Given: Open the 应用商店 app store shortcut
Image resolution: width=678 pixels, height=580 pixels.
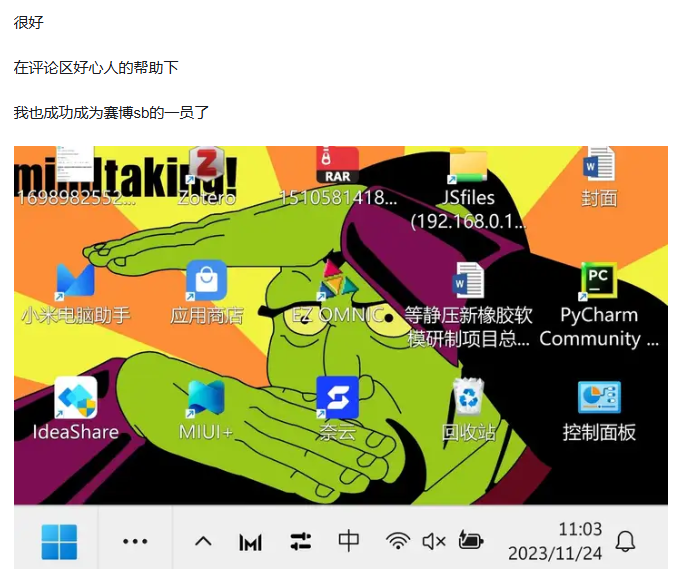Looking at the screenshot, I should tap(206, 281).
